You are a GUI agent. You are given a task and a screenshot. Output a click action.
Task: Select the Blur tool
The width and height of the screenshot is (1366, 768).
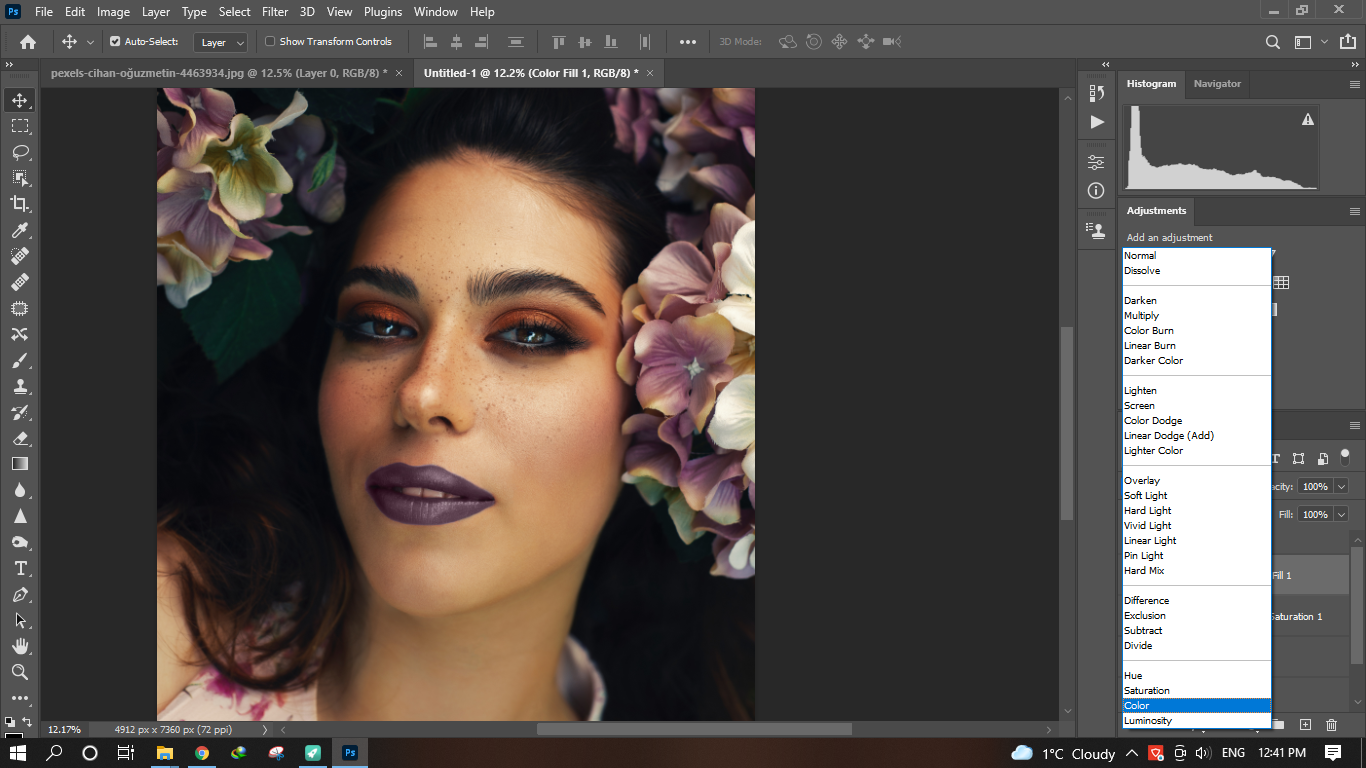tap(20, 490)
